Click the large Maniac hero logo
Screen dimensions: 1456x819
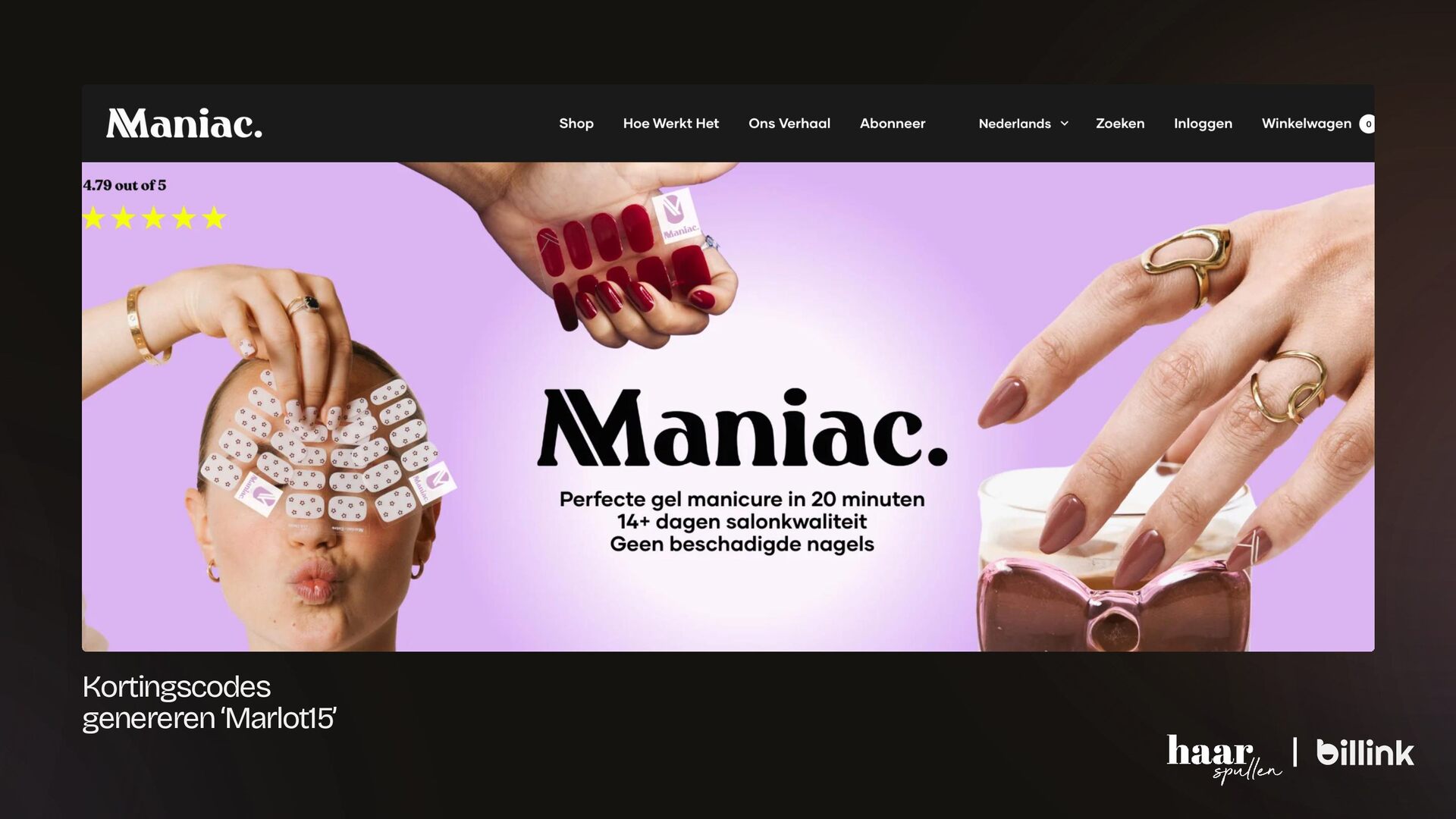tap(742, 428)
